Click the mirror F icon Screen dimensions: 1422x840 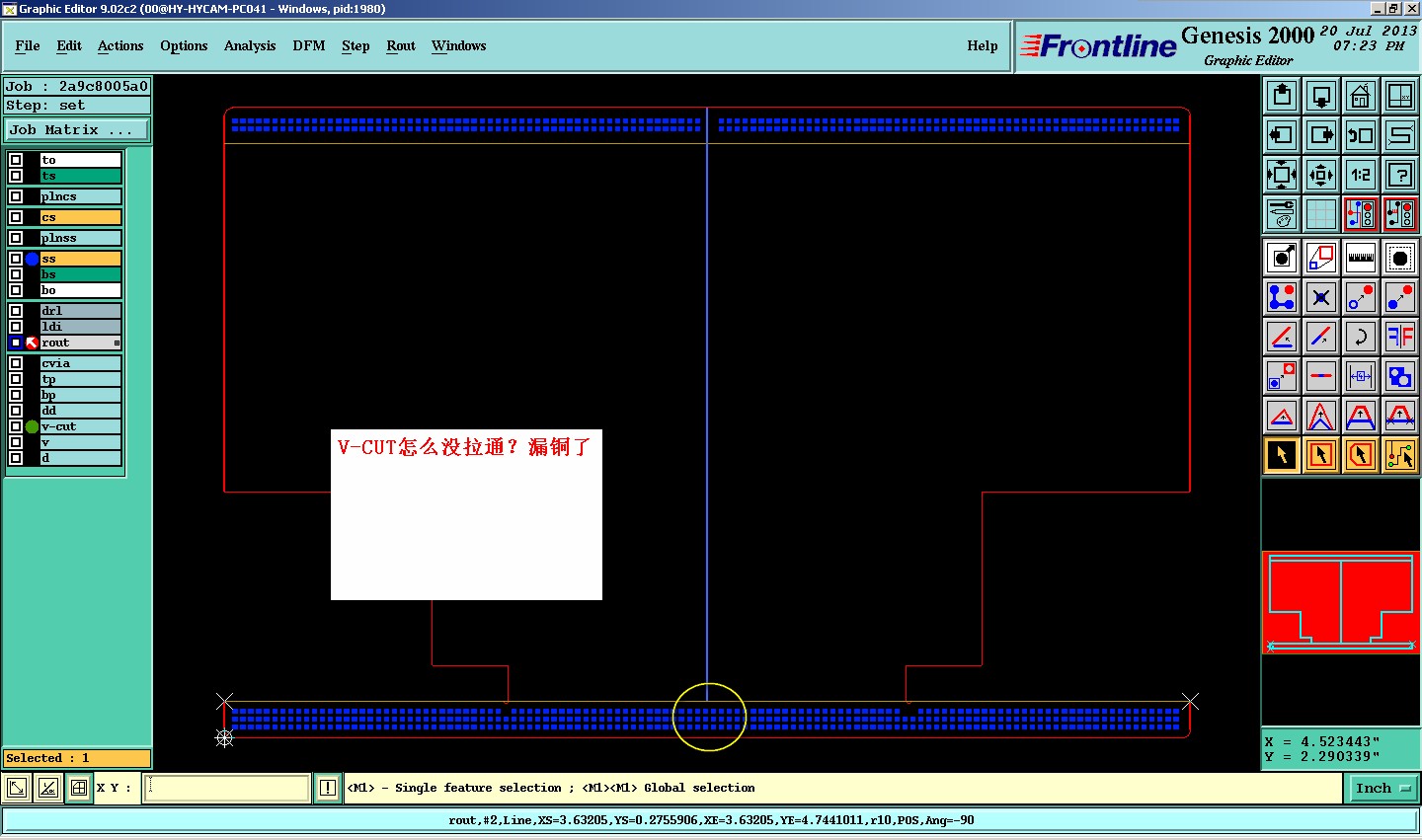(1399, 337)
